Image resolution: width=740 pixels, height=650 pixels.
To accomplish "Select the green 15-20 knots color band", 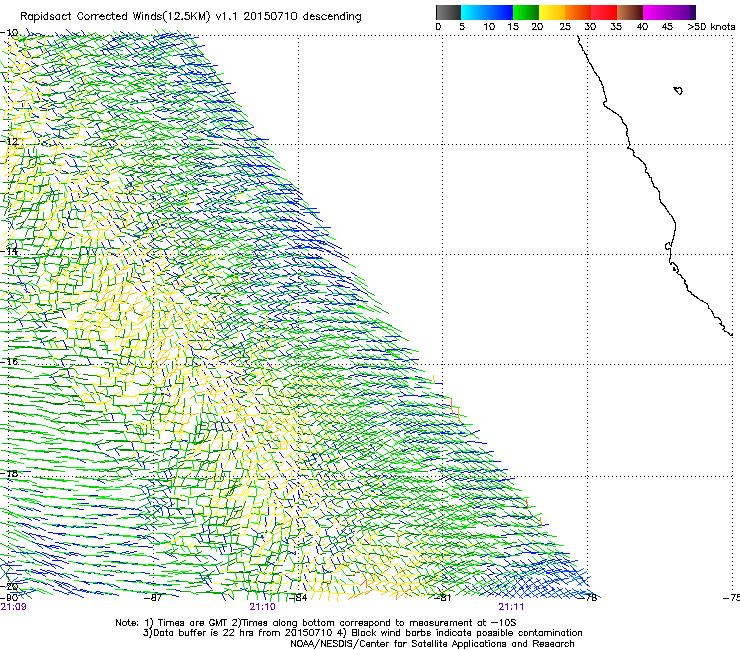I will [526, 12].
